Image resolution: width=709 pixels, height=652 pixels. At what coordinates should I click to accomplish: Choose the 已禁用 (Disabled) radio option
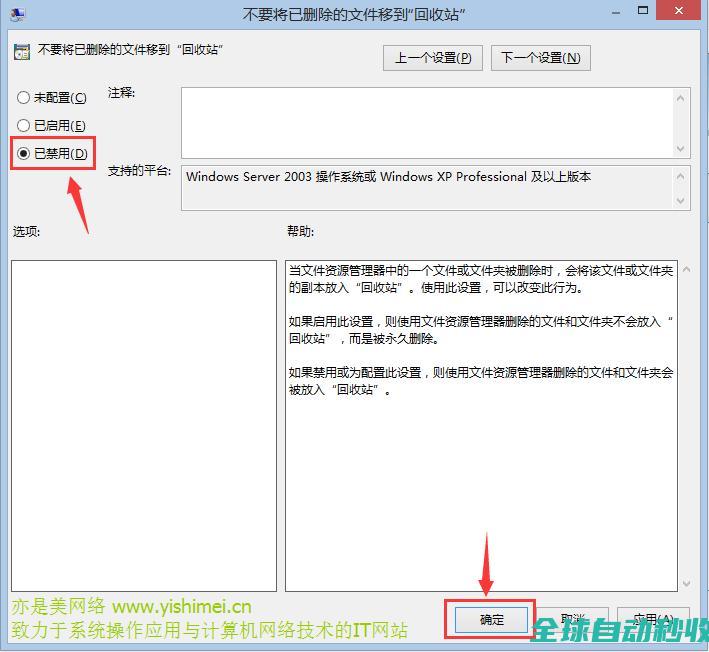[24, 153]
